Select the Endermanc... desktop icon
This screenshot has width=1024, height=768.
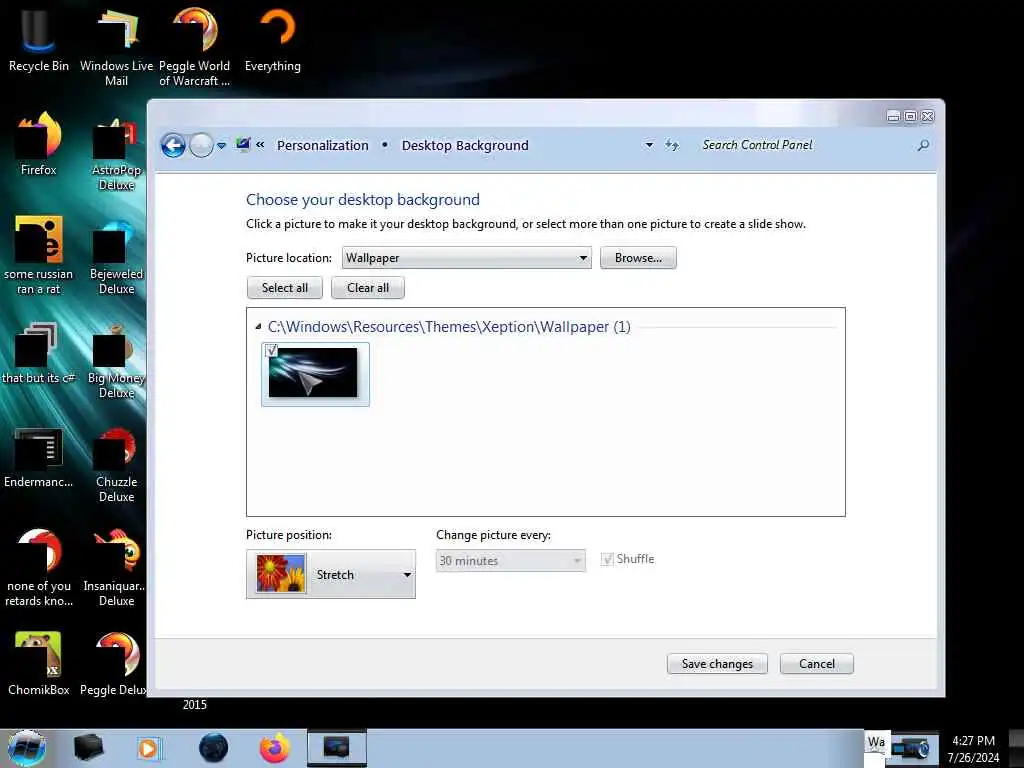(38, 457)
